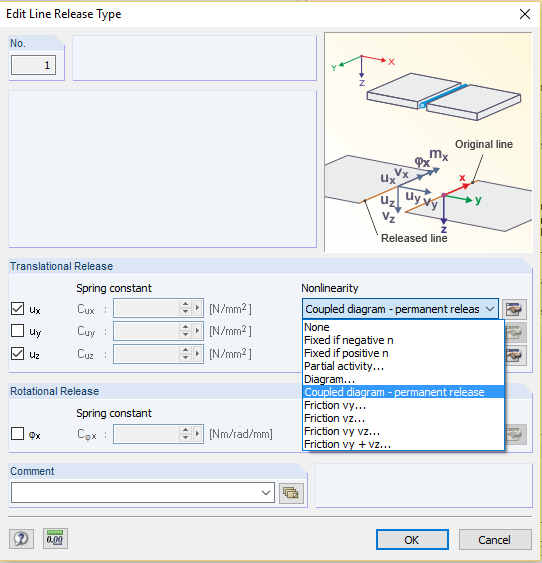The width and height of the screenshot is (542, 563).
Task: Uncheck the ux translational release
Action: 18,309
